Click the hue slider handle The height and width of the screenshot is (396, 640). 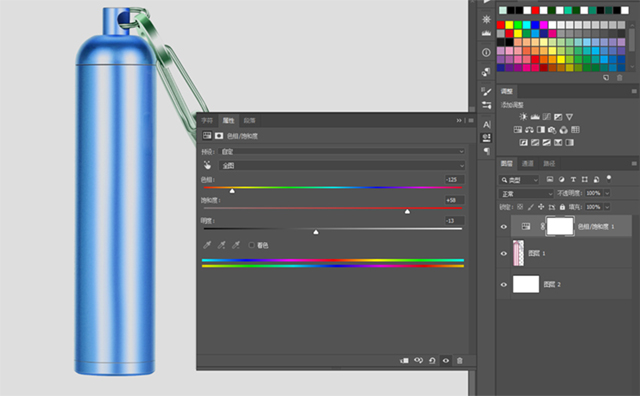point(232,191)
